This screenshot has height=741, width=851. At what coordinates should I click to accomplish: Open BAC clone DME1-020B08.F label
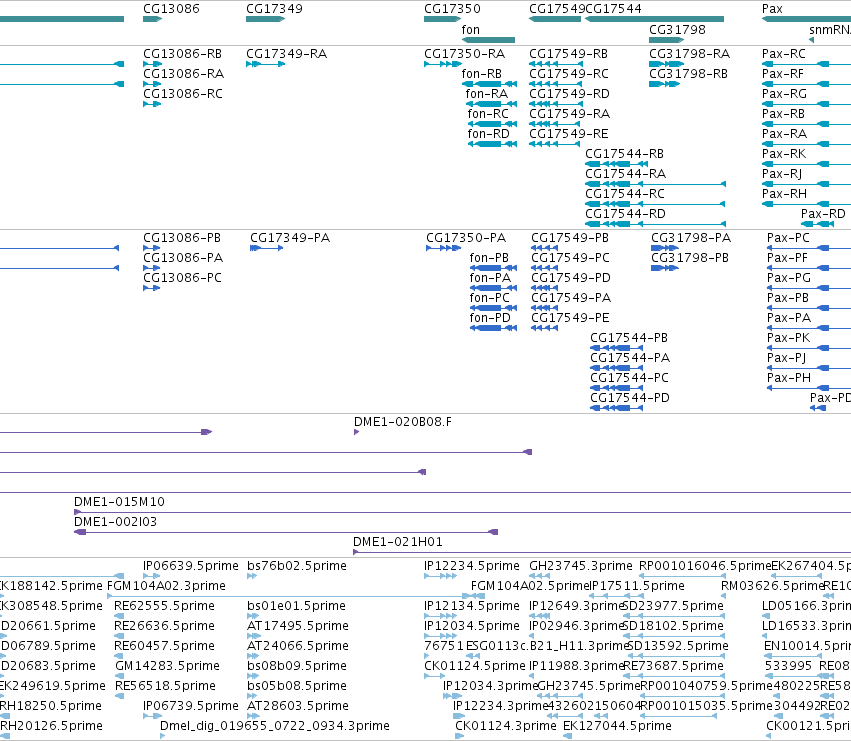(x=402, y=422)
